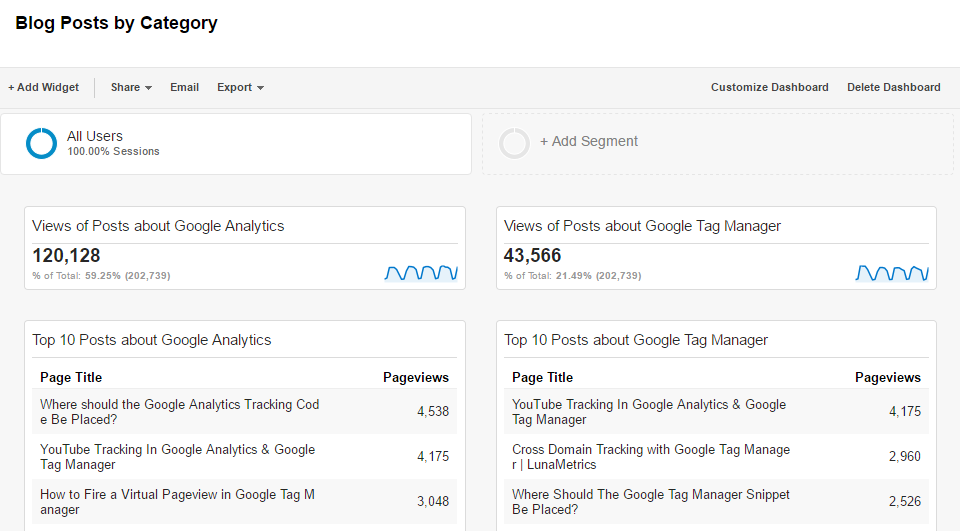Expand the Export dropdown menu
960x531 pixels.
(x=240, y=87)
